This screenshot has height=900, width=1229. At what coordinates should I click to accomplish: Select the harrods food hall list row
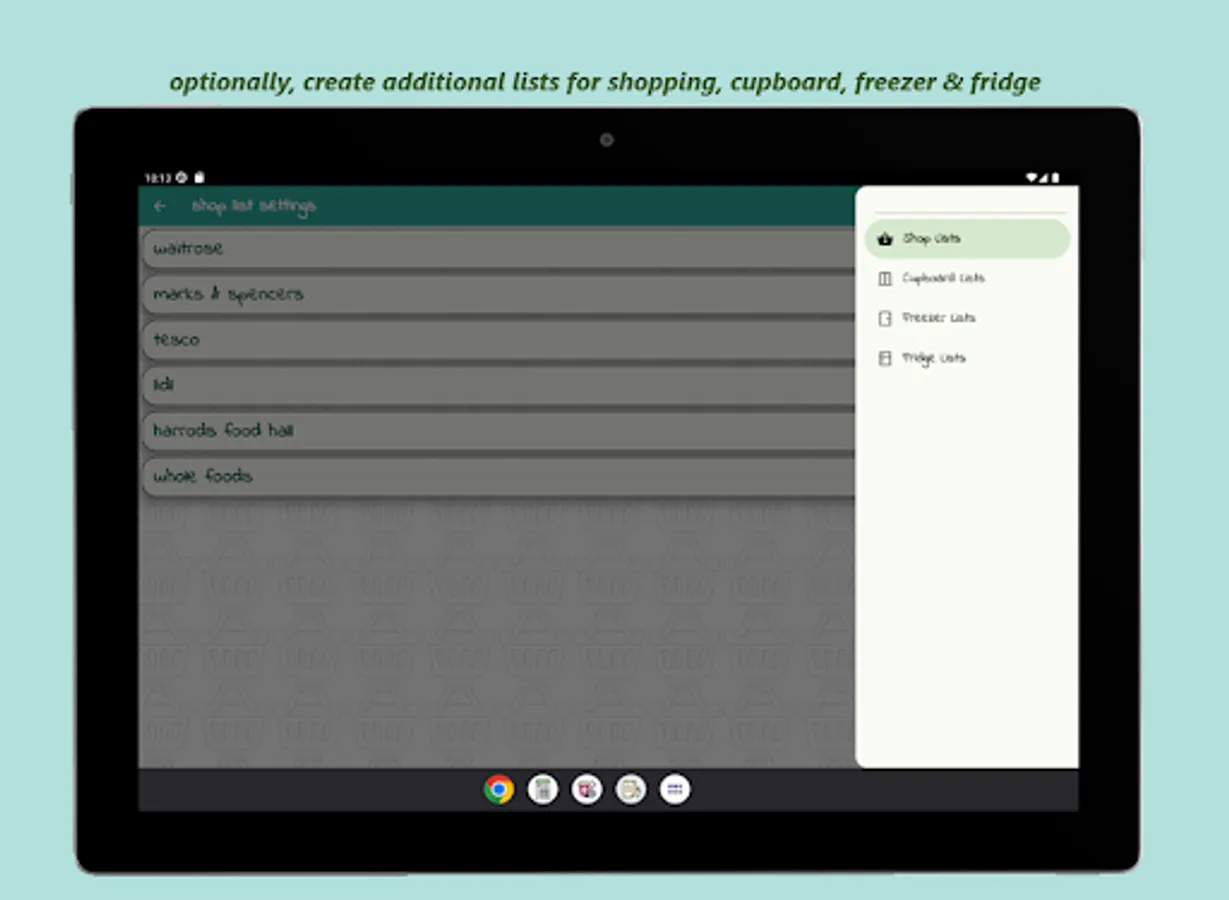click(x=499, y=431)
